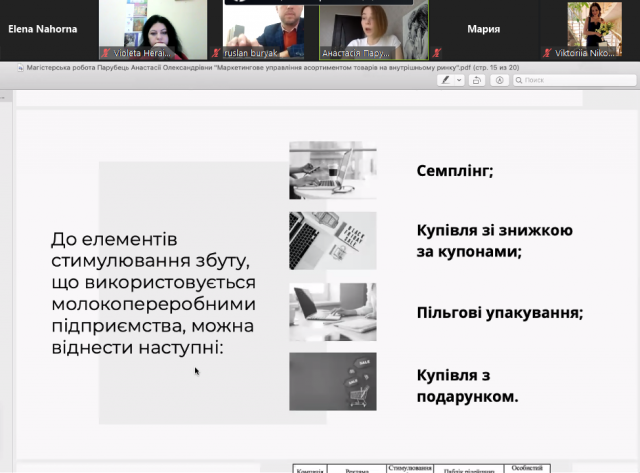
Task: Select ruslan buryak's video tile
Action: 263,29
